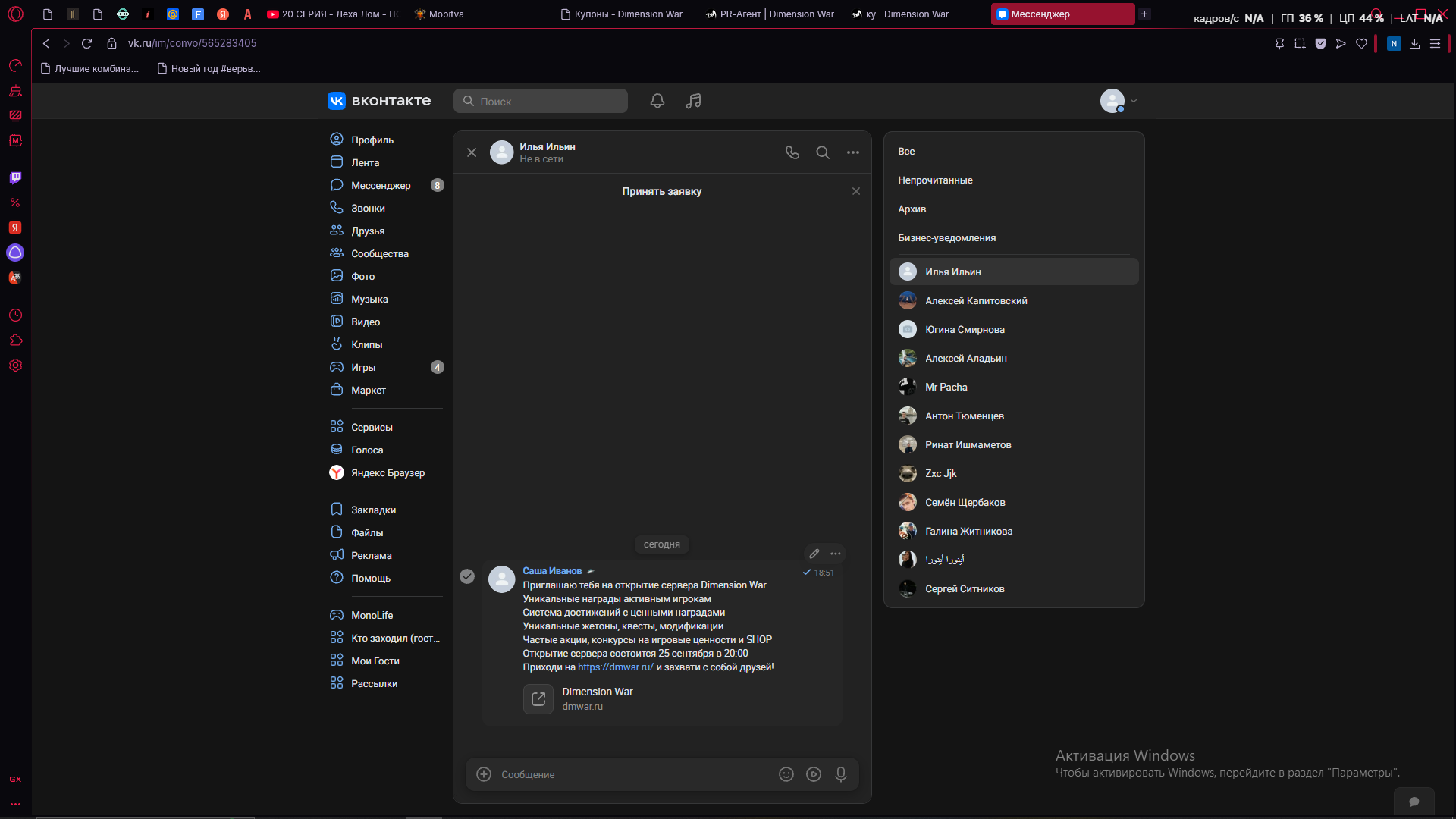This screenshot has height=819, width=1456.
Task: Open the VK music player icon
Action: tap(693, 101)
